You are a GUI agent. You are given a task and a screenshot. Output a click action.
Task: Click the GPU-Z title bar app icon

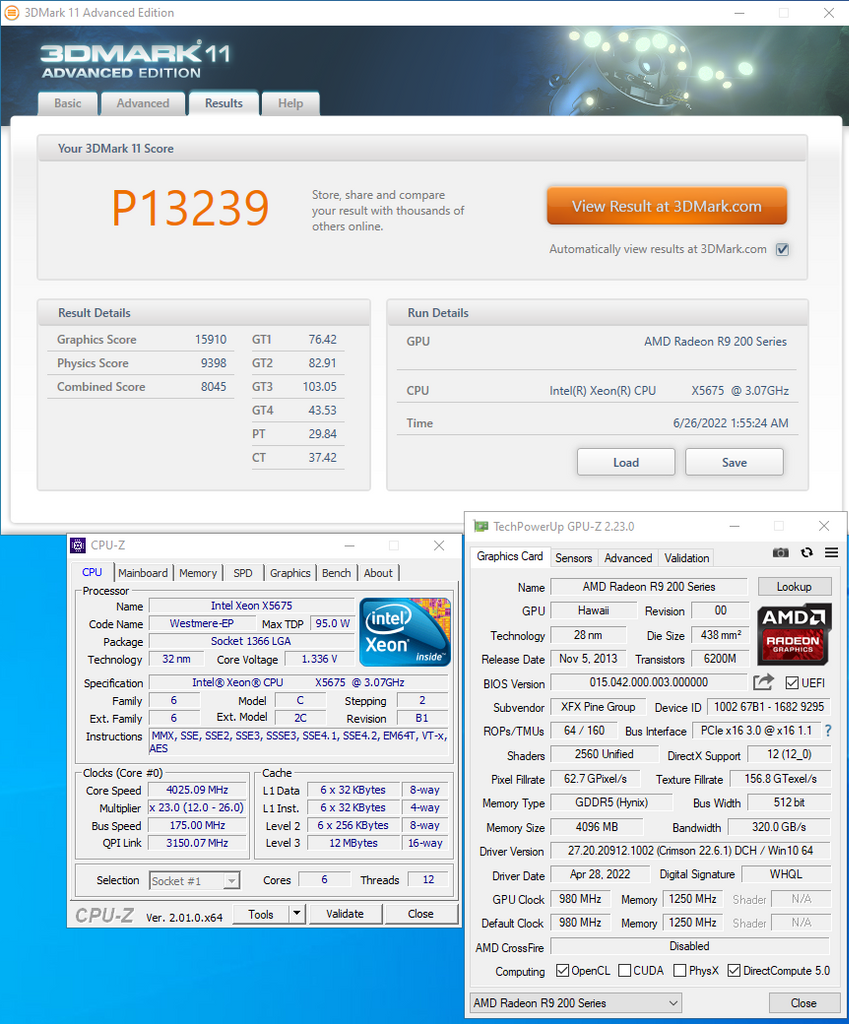[481, 526]
